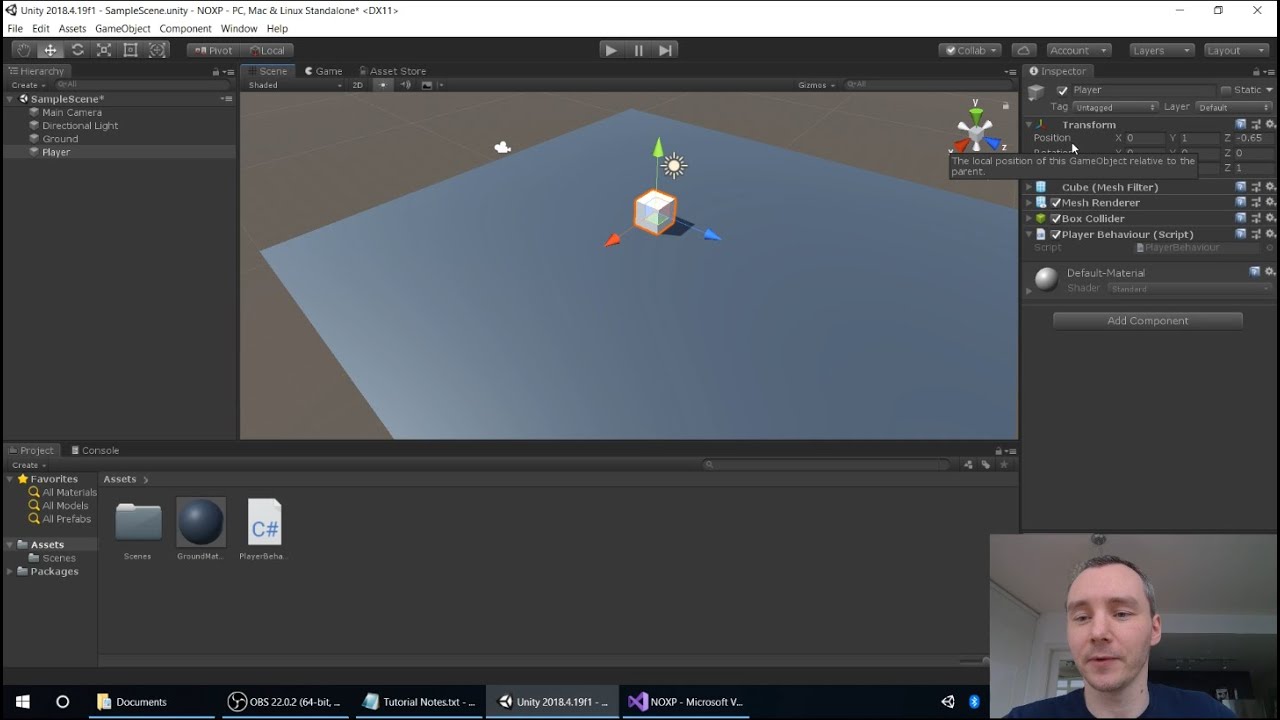
Task: Open the GameObject menu
Action: pyautogui.click(x=123, y=28)
